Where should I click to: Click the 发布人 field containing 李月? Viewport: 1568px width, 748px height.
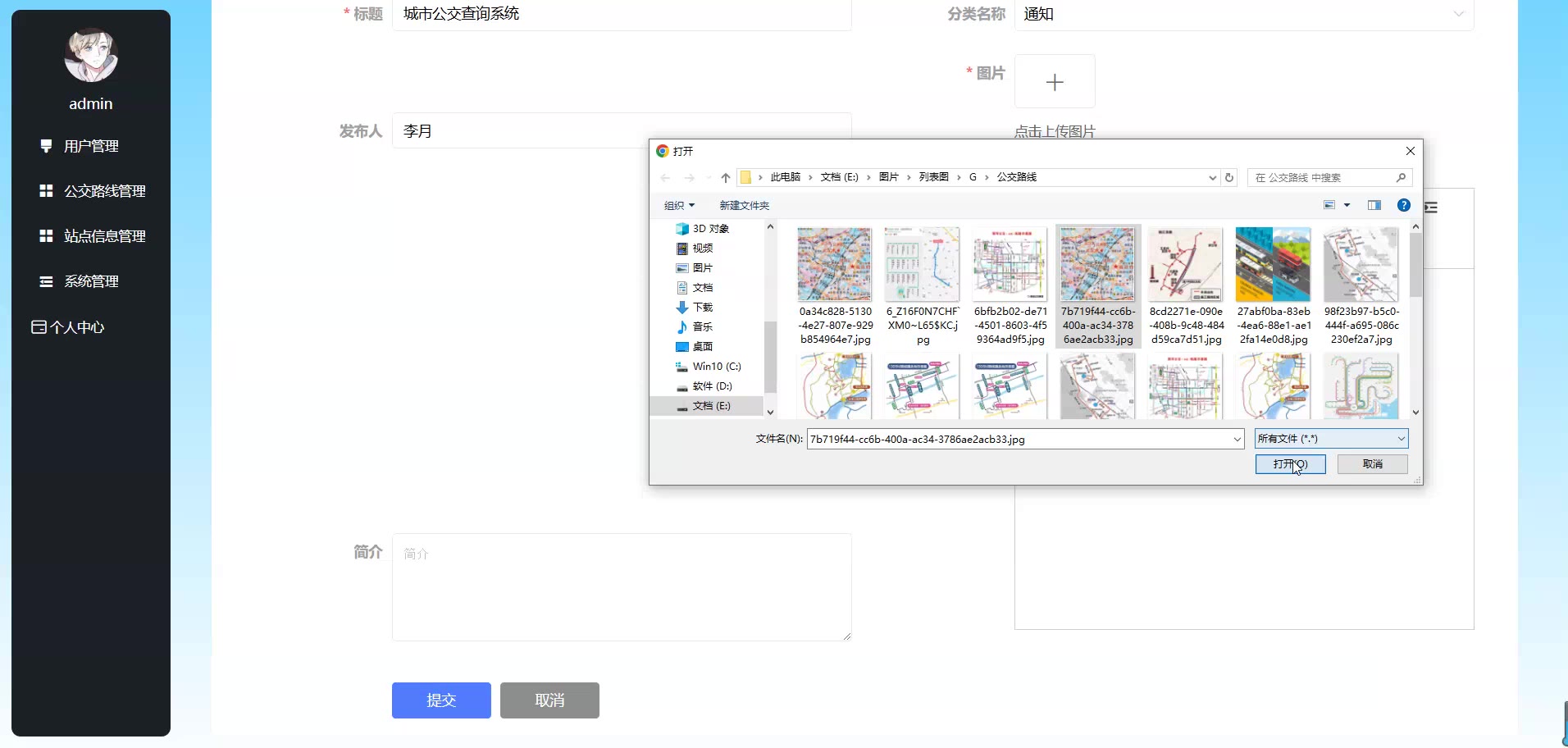(x=622, y=131)
